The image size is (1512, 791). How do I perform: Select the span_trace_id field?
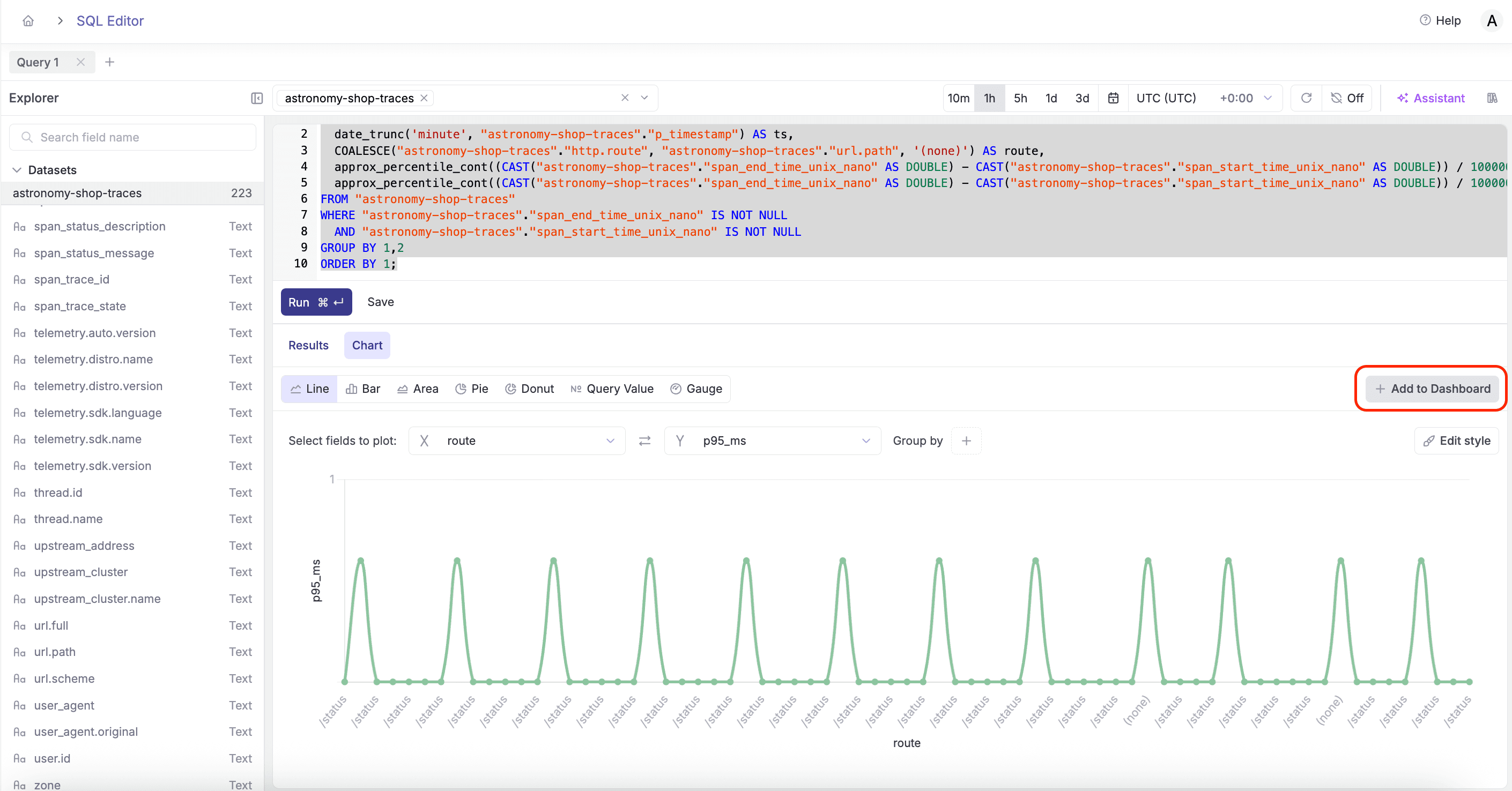pos(72,279)
